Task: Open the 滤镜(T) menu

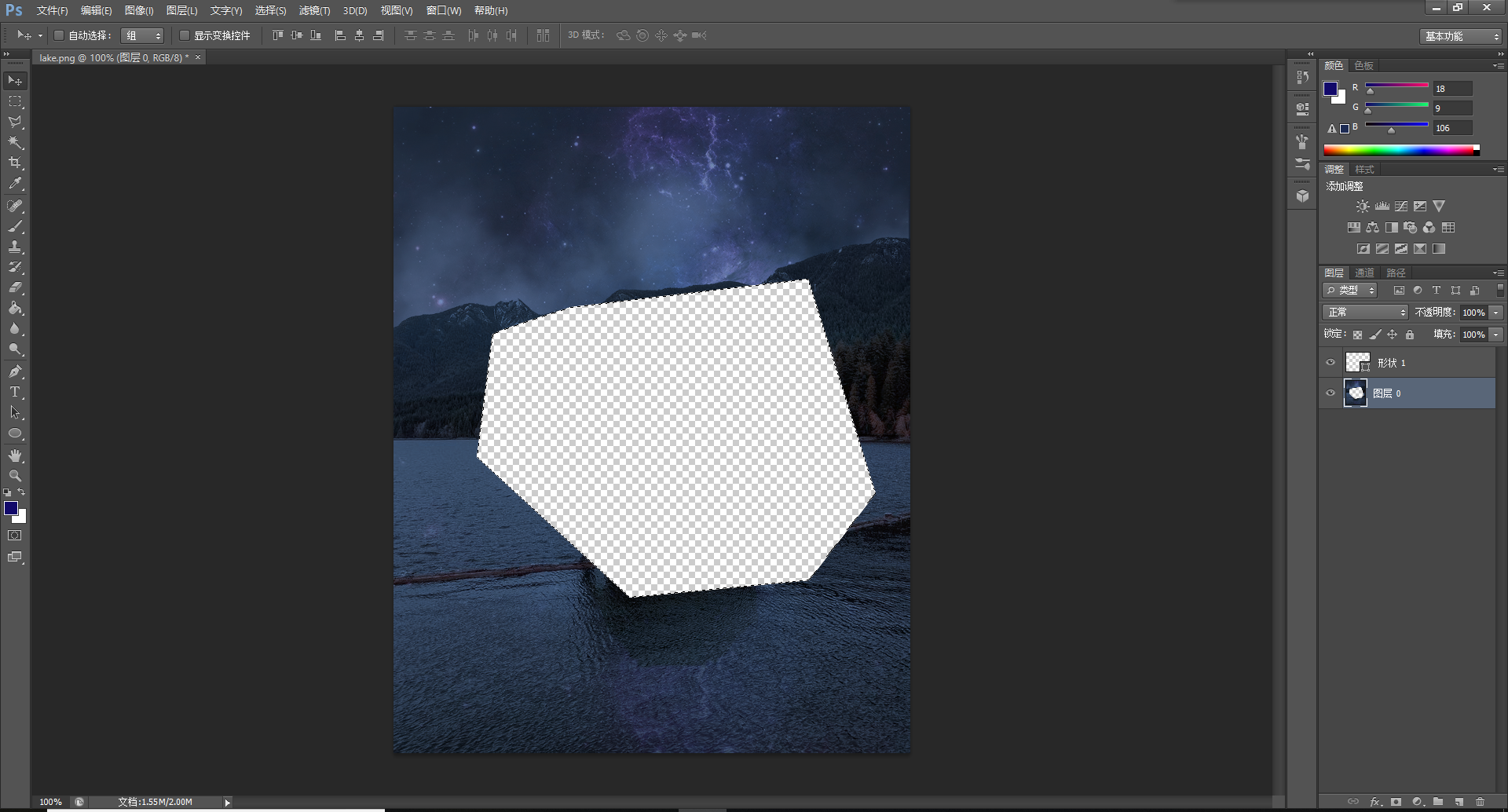Action: [314, 10]
